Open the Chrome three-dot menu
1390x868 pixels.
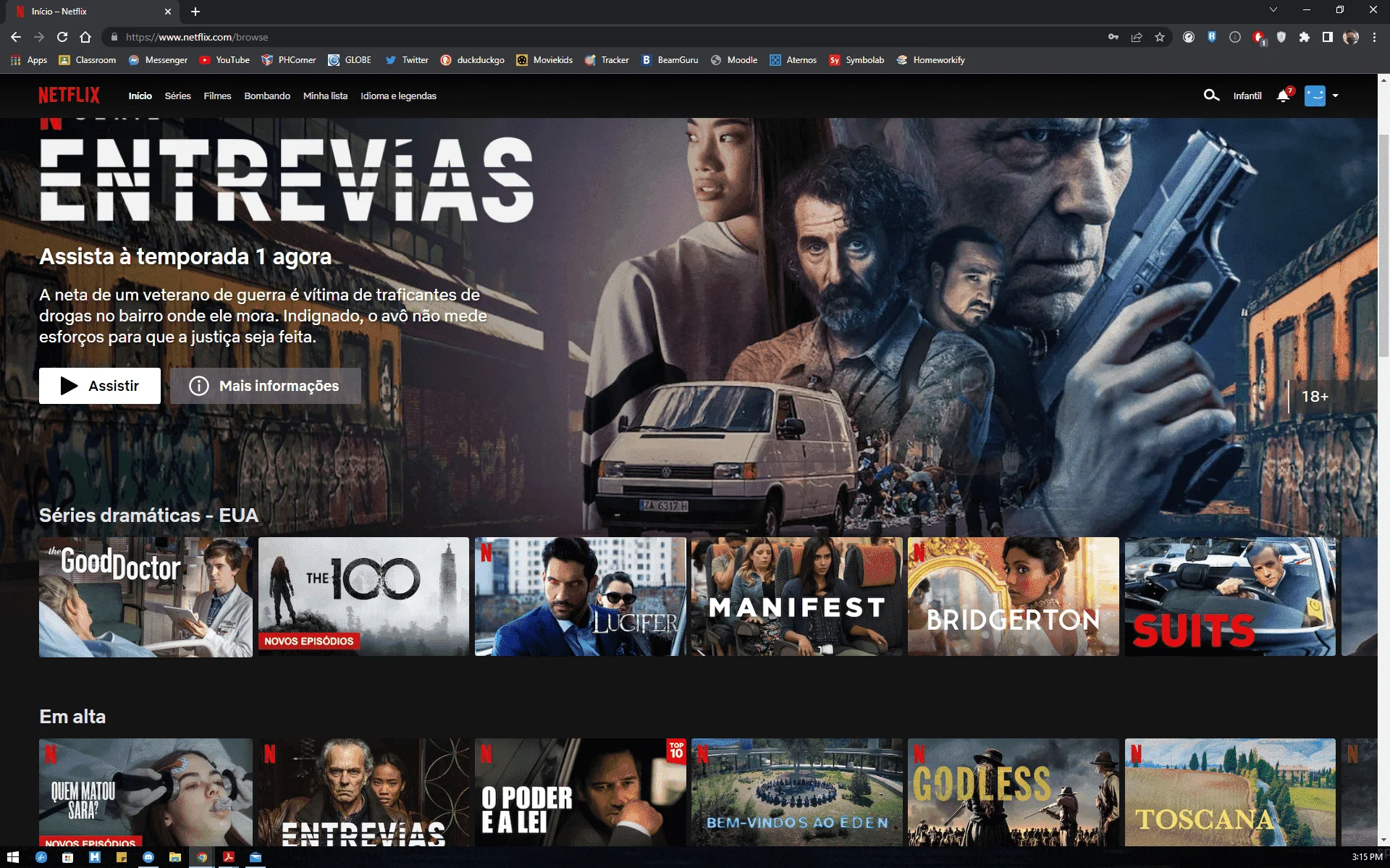point(1374,37)
